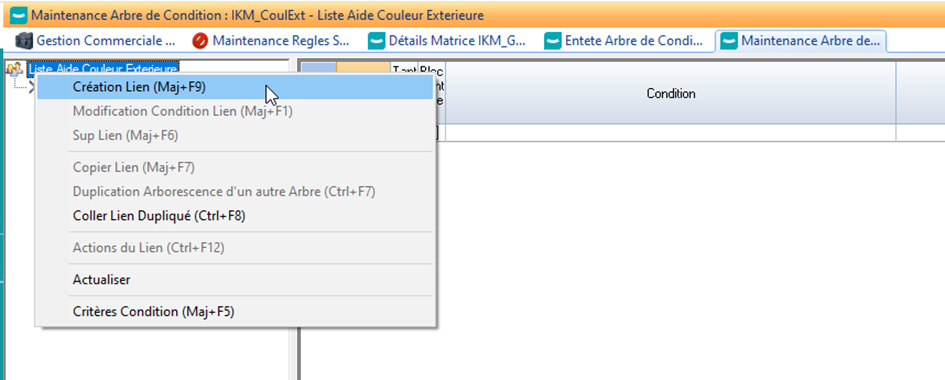Choose Actualiser in the context menu
Viewport: 945px width, 380px height.
click(101, 280)
